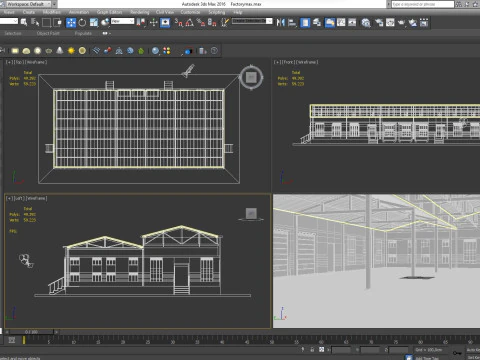Screen dimensions: 480x360
Task: Switch to the Populate ribbon tab
Action: tap(83, 33)
